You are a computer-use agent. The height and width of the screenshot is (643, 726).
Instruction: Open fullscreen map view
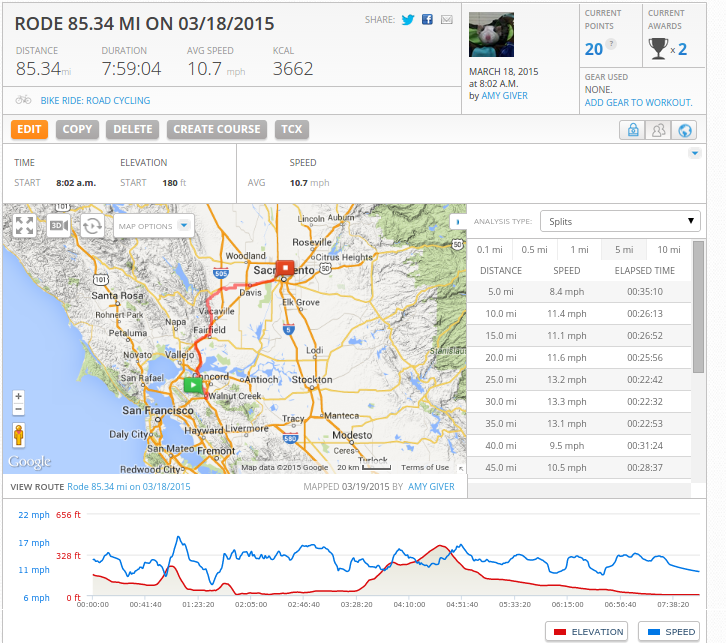pos(25,225)
